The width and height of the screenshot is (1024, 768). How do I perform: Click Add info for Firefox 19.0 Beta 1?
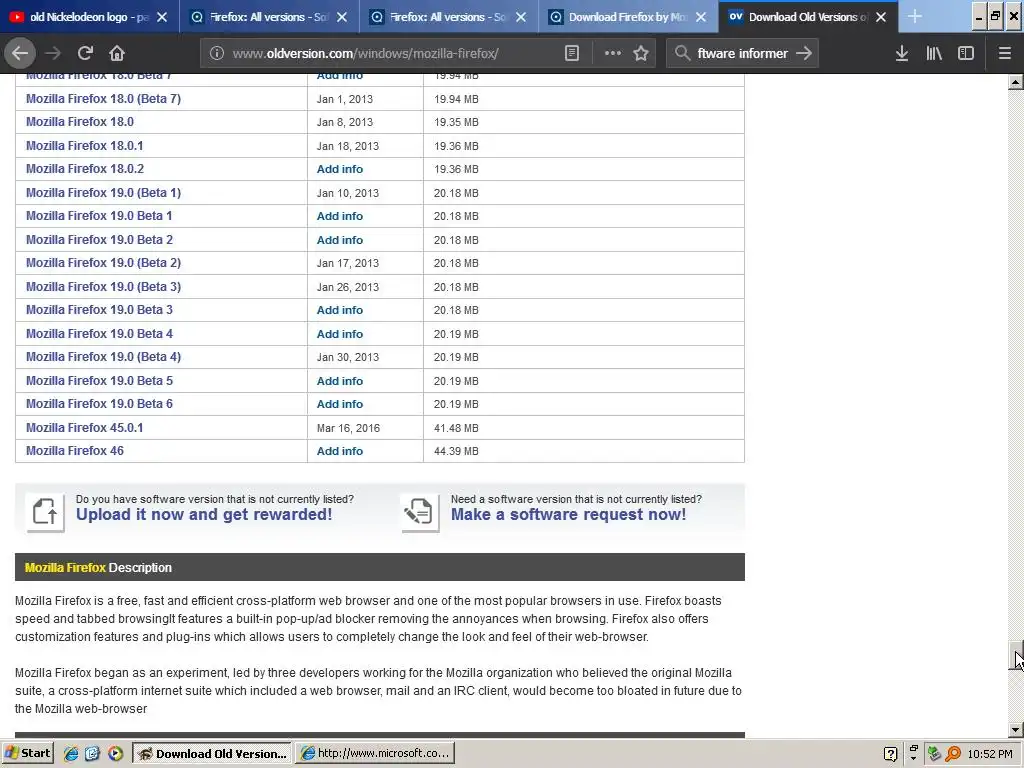coord(340,216)
